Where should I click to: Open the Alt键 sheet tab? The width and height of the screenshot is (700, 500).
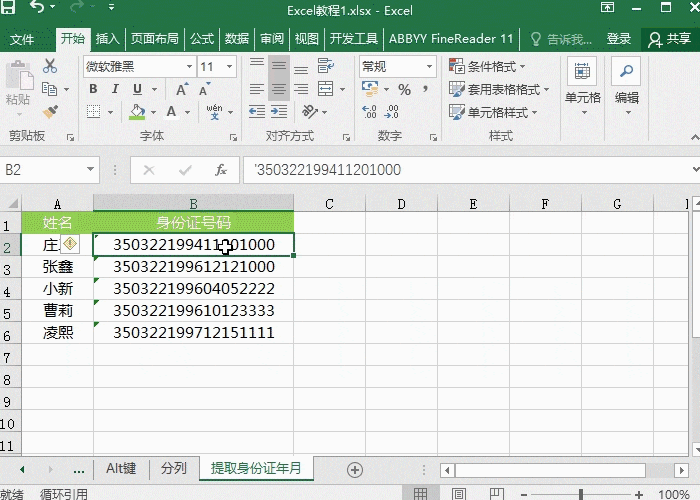coord(121,468)
